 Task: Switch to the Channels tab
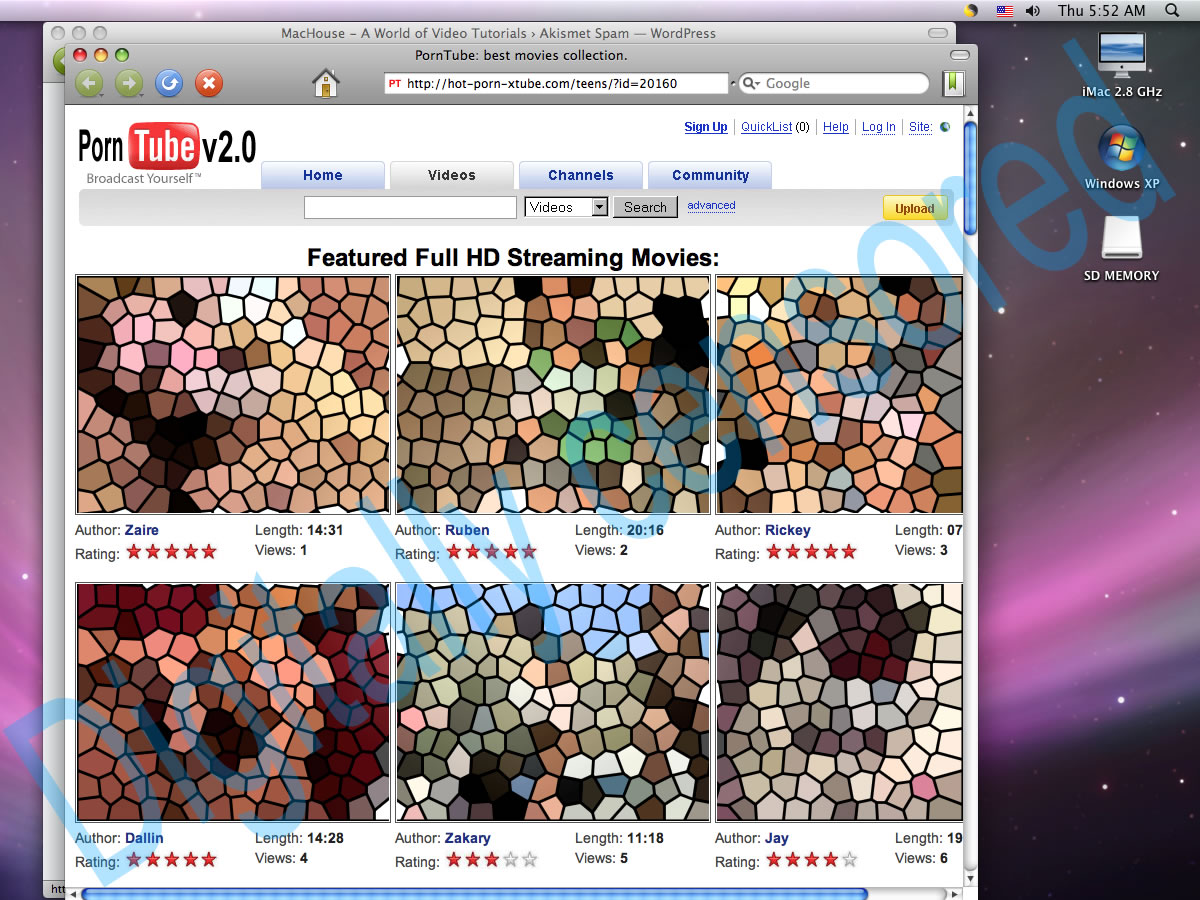click(x=581, y=175)
